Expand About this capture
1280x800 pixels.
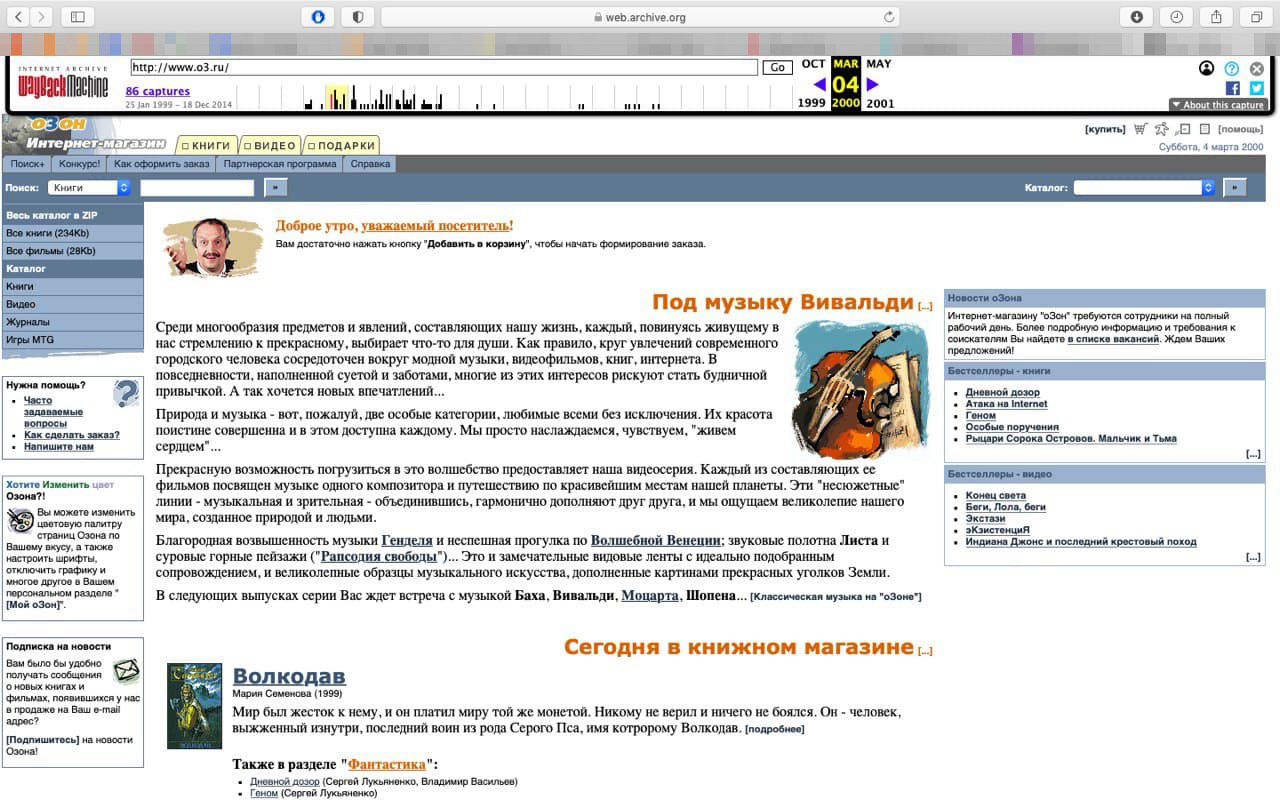point(1218,105)
